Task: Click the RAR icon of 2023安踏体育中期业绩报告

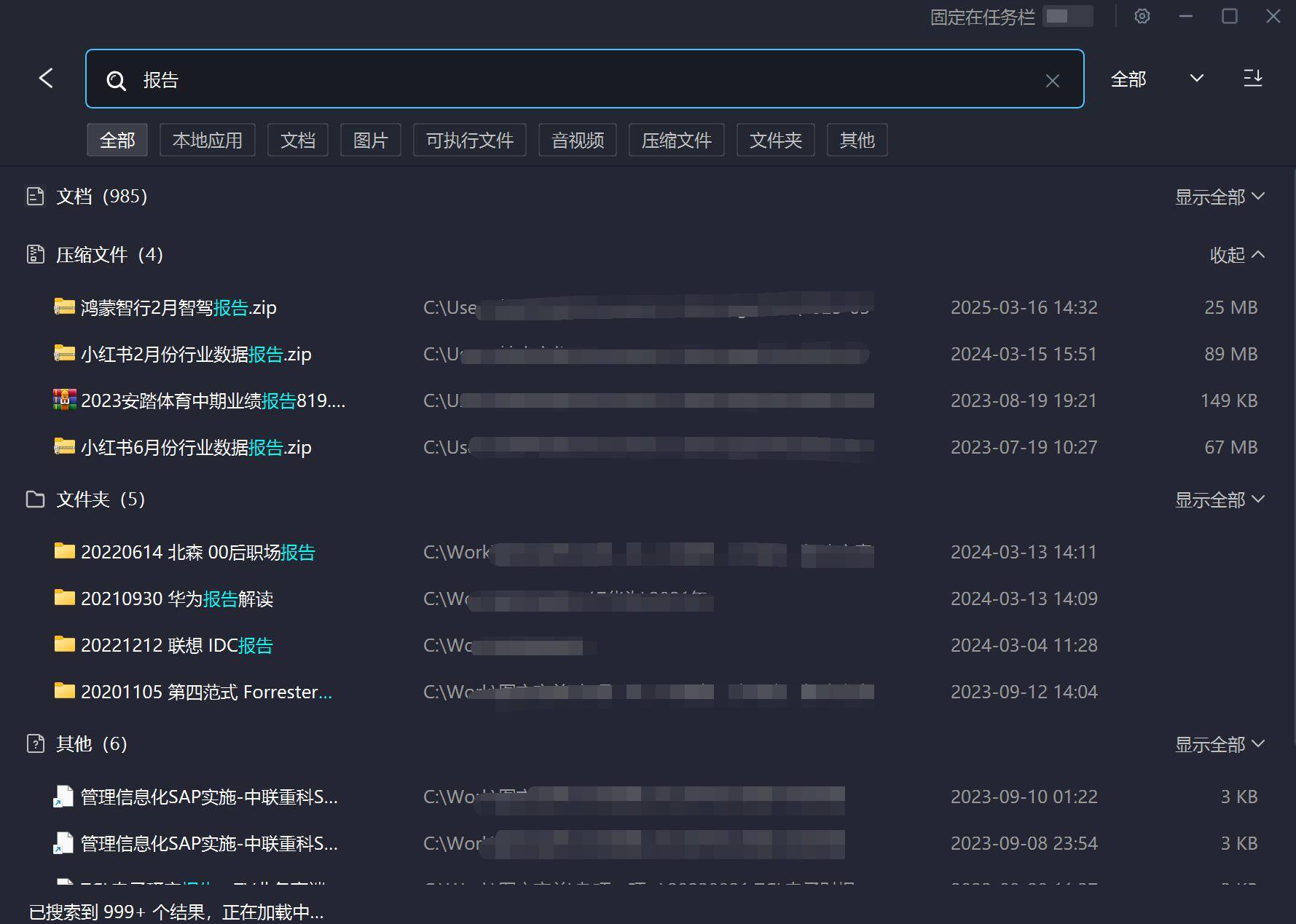Action: tap(64, 400)
